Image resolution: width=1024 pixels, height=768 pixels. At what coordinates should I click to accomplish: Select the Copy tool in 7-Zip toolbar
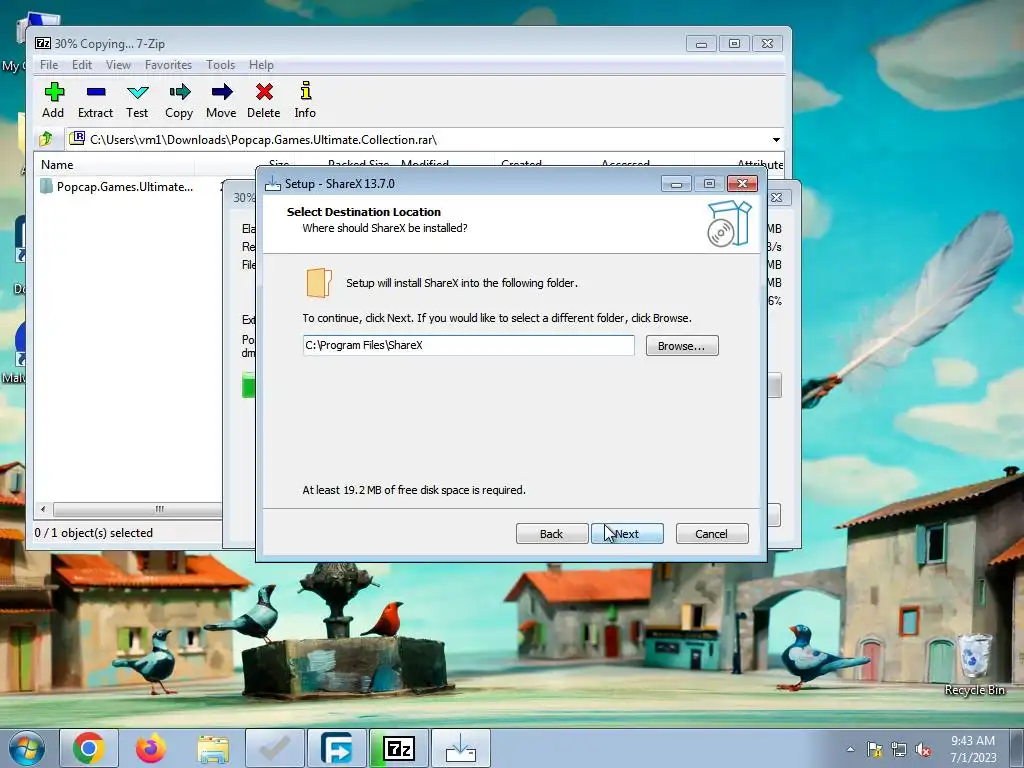179,100
